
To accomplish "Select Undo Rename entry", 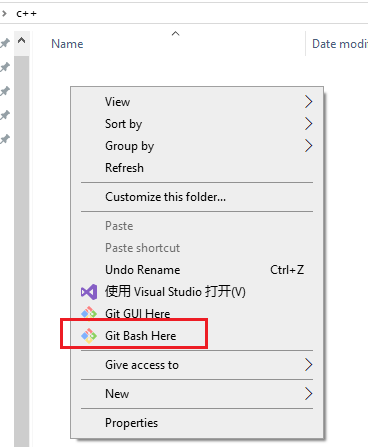I will 197,270.
